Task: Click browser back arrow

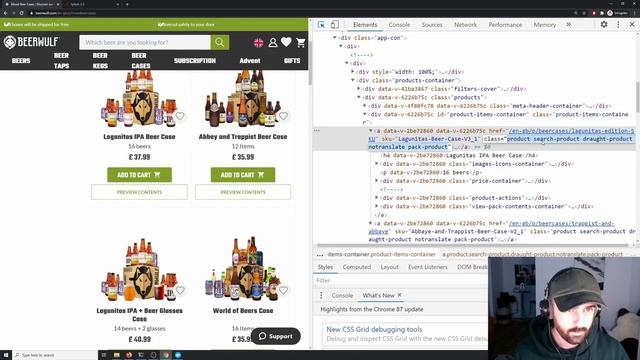Action: (x=5, y=13)
